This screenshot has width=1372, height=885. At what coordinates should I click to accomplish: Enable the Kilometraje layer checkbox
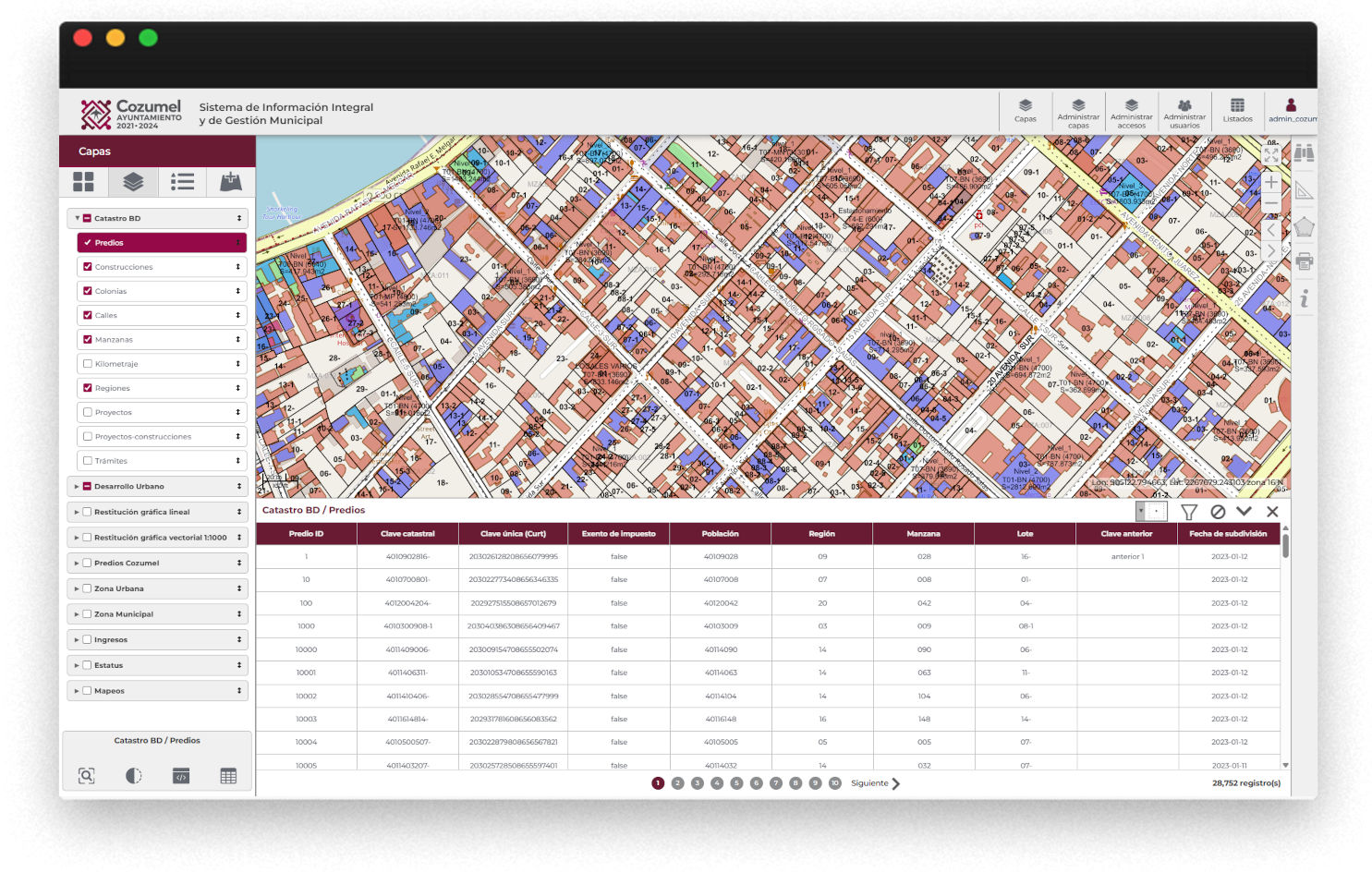[88, 364]
